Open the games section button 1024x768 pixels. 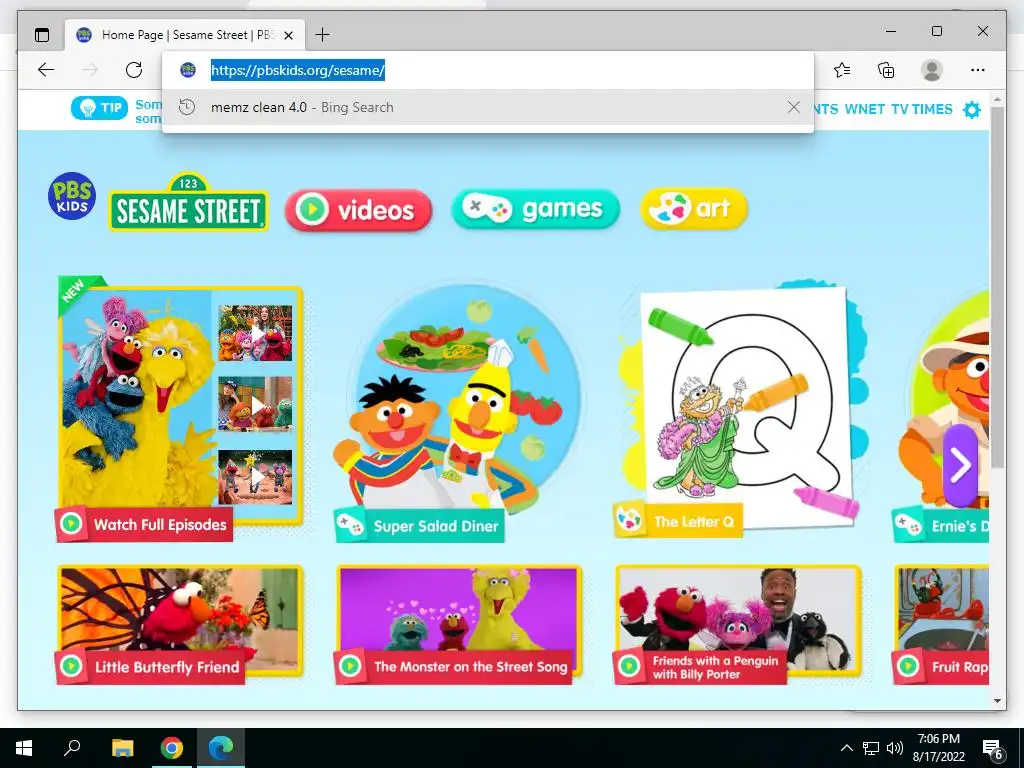[x=535, y=209]
